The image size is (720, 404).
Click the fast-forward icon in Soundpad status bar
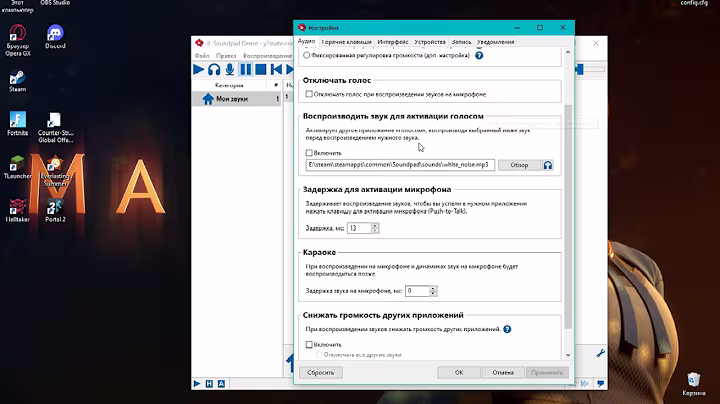(585, 384)
